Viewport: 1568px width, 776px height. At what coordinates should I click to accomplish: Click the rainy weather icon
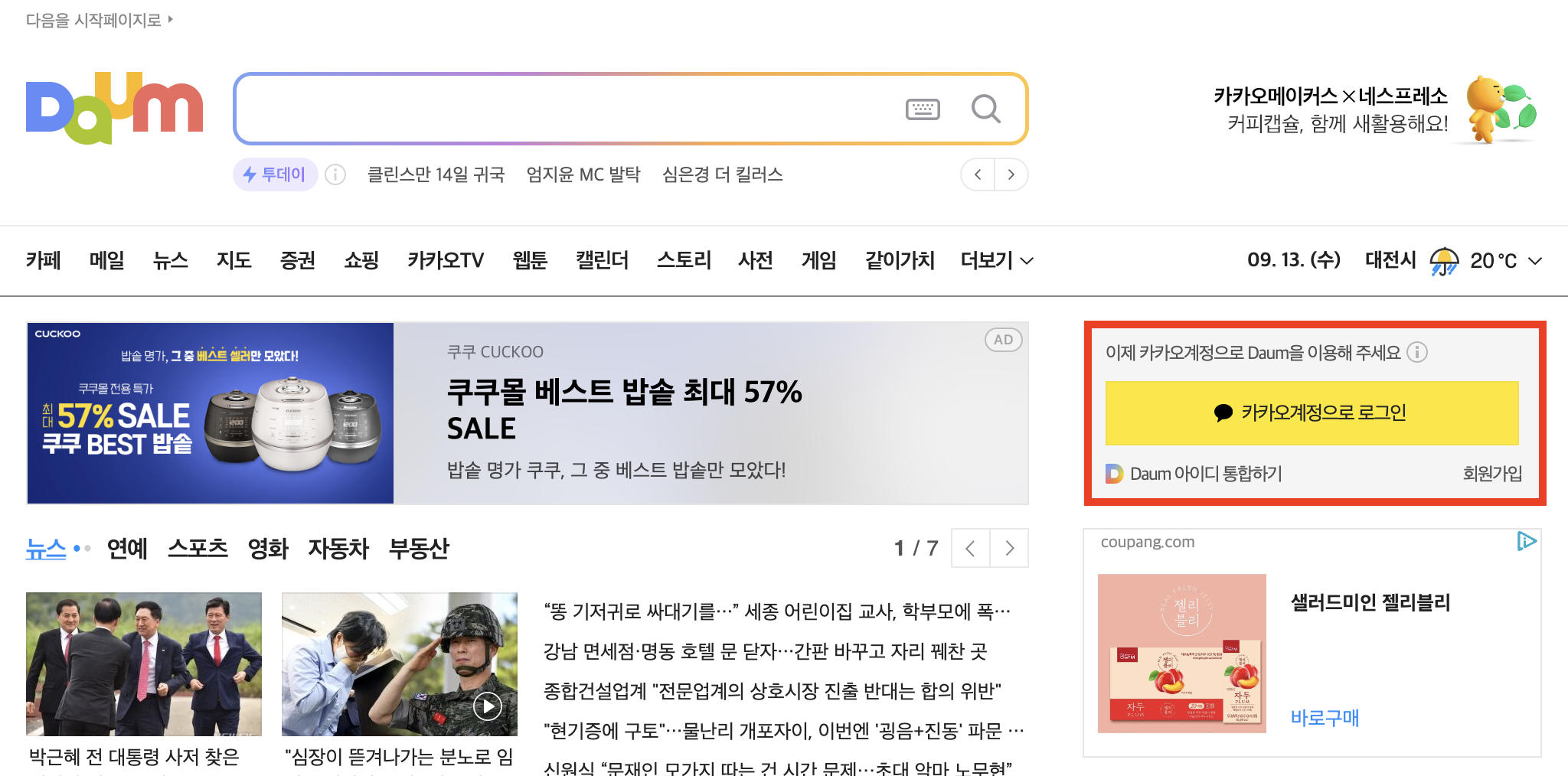tap(1444, 261)
